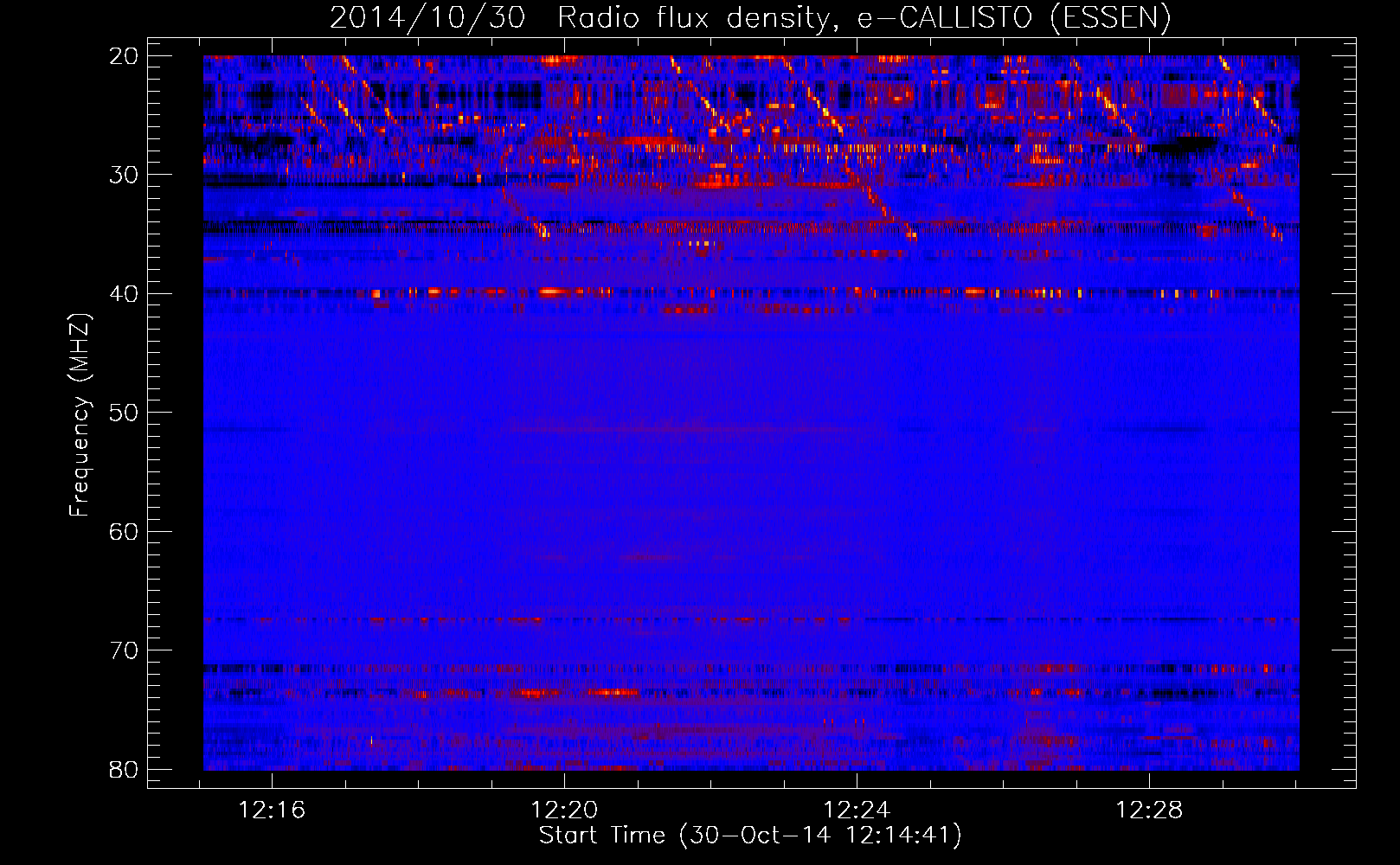The height and width of the screenshot is (865, 1400).
Task: Click the 12:20 time tick label
Action: click(x=565, y=811)
